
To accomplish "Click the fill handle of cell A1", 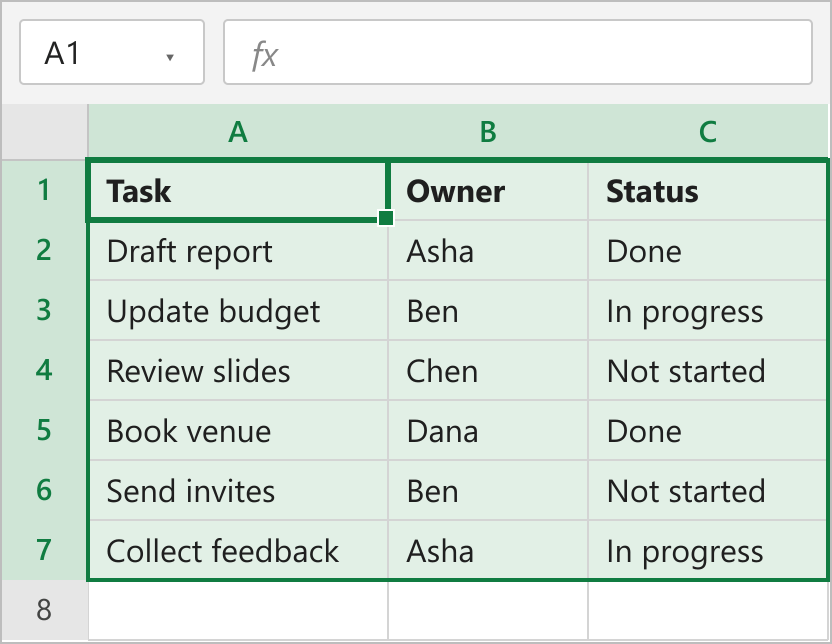I will pos(386,218).
